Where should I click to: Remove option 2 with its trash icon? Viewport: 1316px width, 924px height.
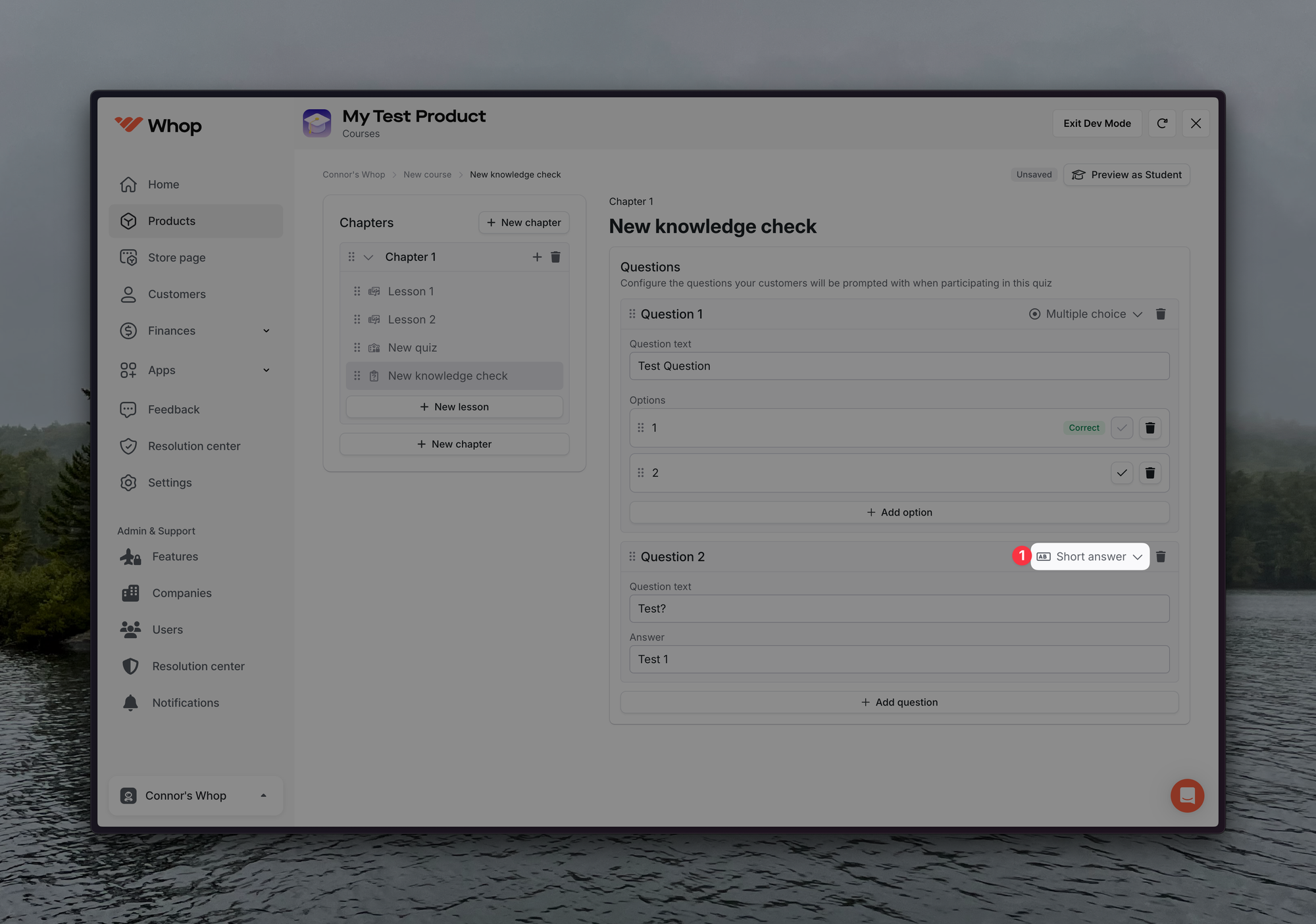coord(1150,473)
